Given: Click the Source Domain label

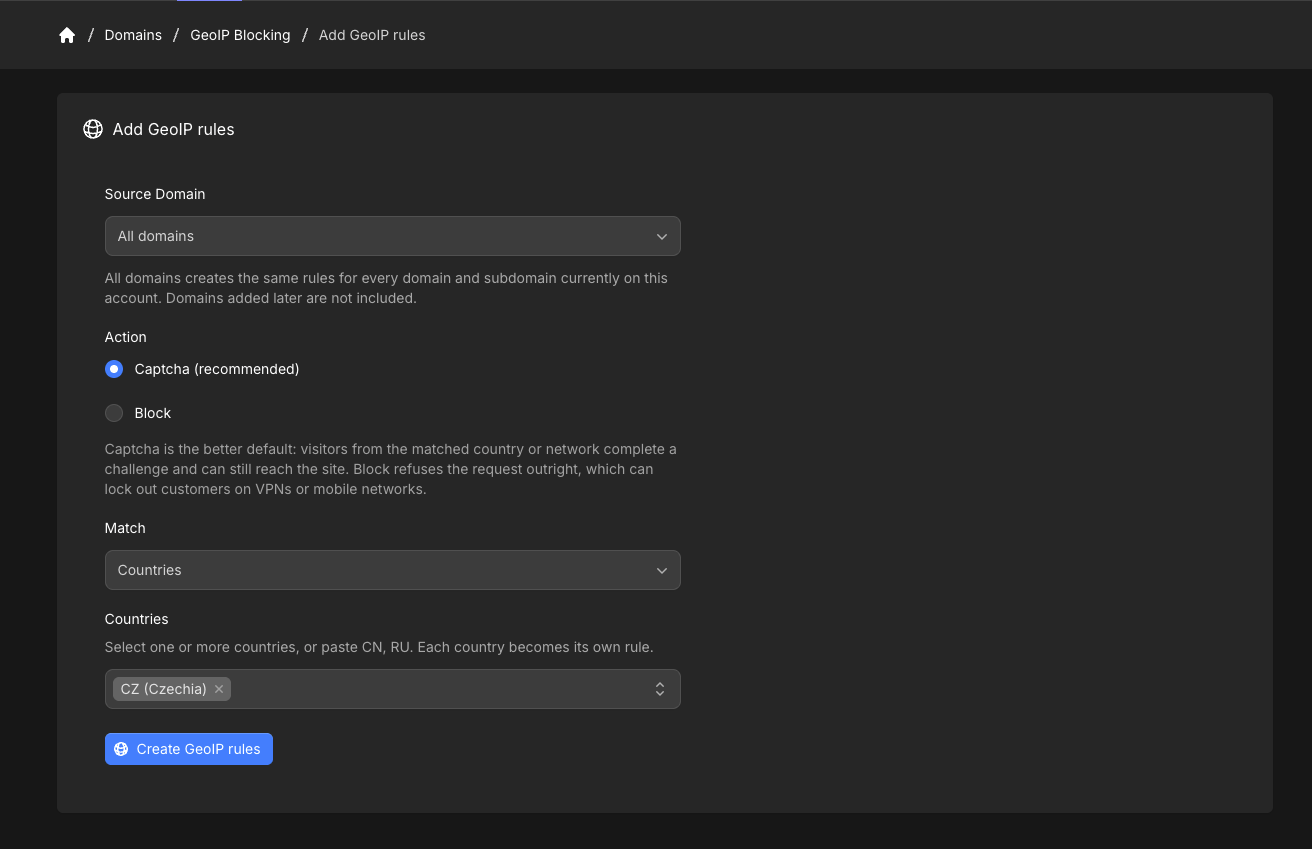Looking at the screenshot, I should (x=155, y=194).
